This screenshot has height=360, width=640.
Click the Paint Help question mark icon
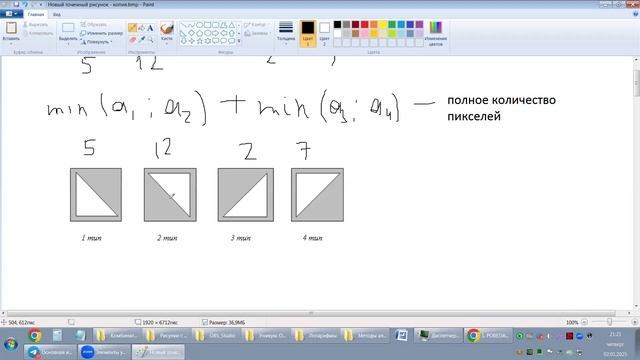click(636, 14)
